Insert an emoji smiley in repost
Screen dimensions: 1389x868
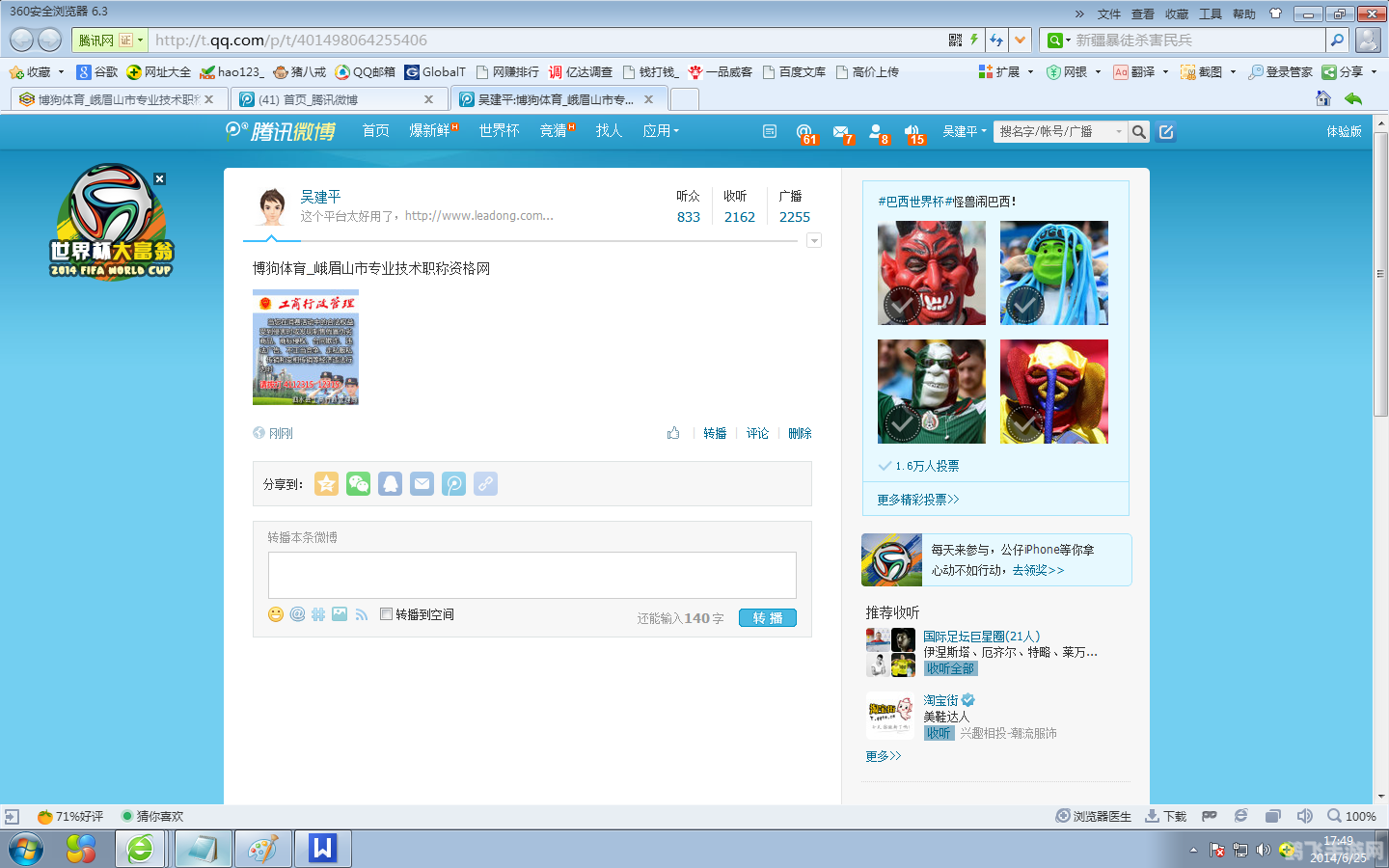276,614
